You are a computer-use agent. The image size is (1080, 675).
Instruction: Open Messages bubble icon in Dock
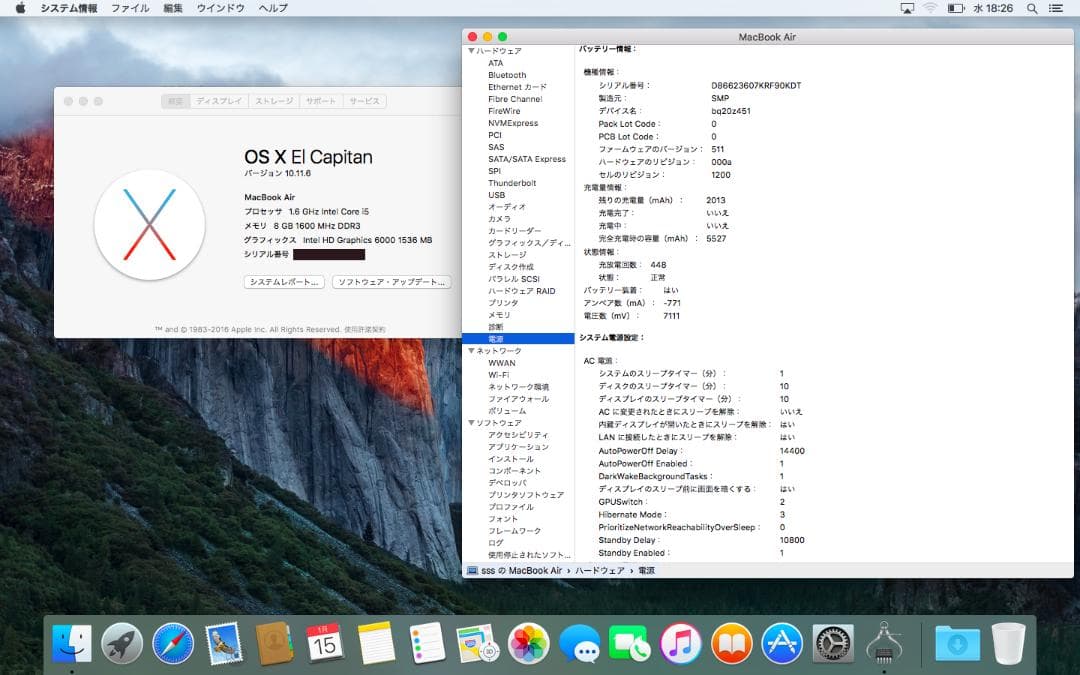tap(579, 643)
